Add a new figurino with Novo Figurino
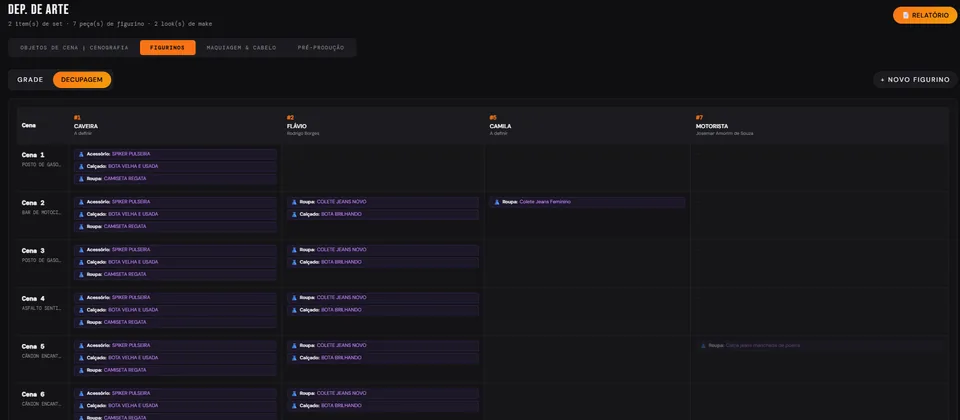 point(915,80)
